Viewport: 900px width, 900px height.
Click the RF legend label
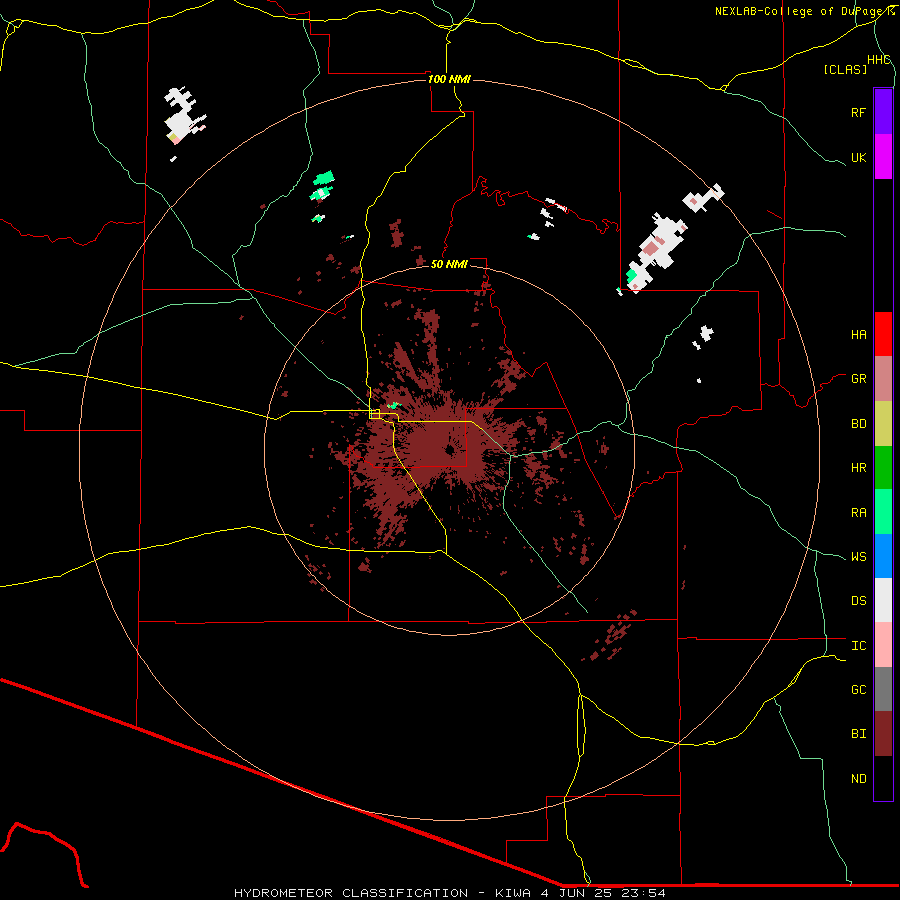pyautogui.click(x=858, y=112)
